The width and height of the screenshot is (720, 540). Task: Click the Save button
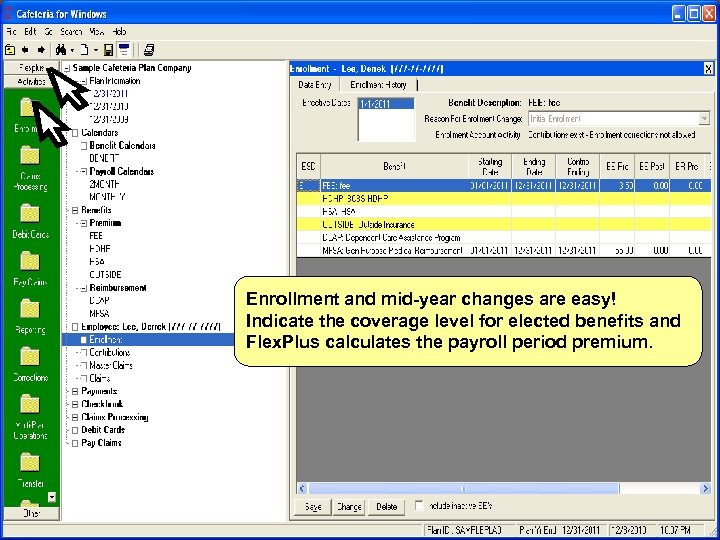(313, 507)
